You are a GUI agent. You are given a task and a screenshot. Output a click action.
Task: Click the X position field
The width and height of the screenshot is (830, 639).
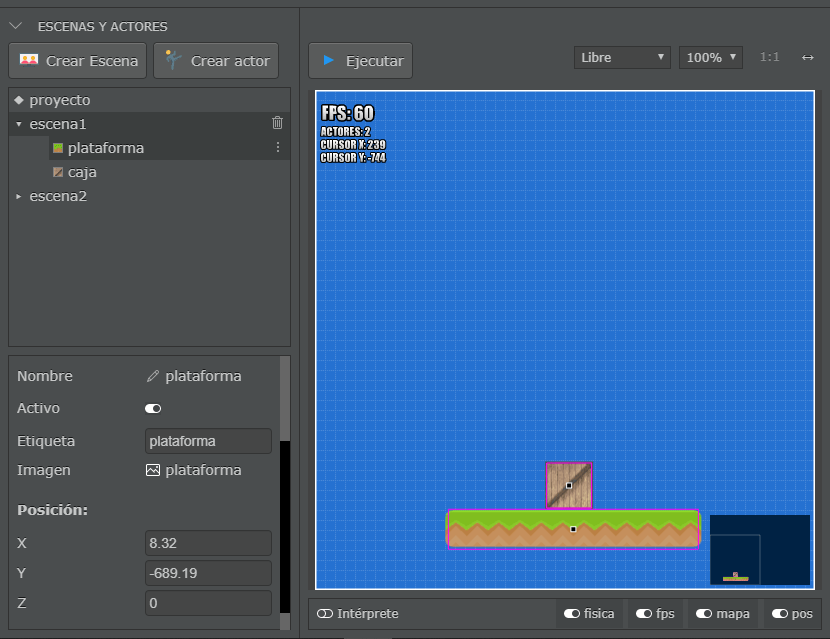(x=208, y=543)
